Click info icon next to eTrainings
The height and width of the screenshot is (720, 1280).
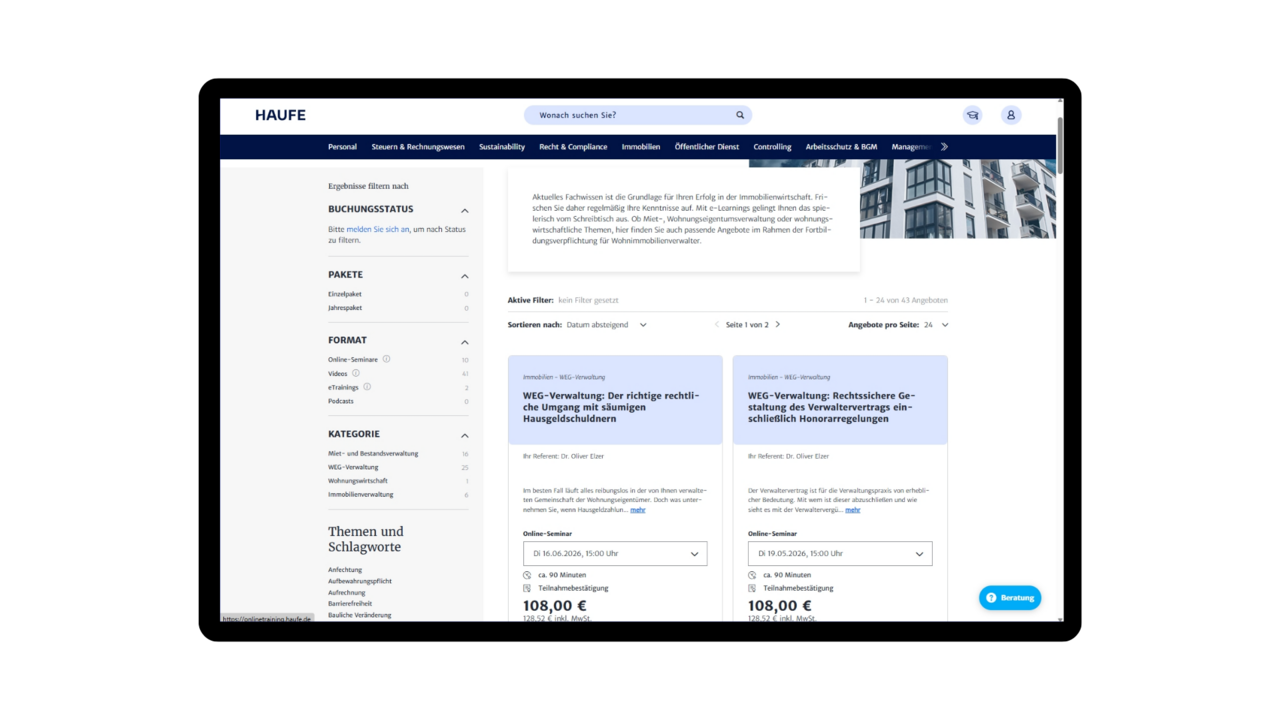tap(367, 387)
